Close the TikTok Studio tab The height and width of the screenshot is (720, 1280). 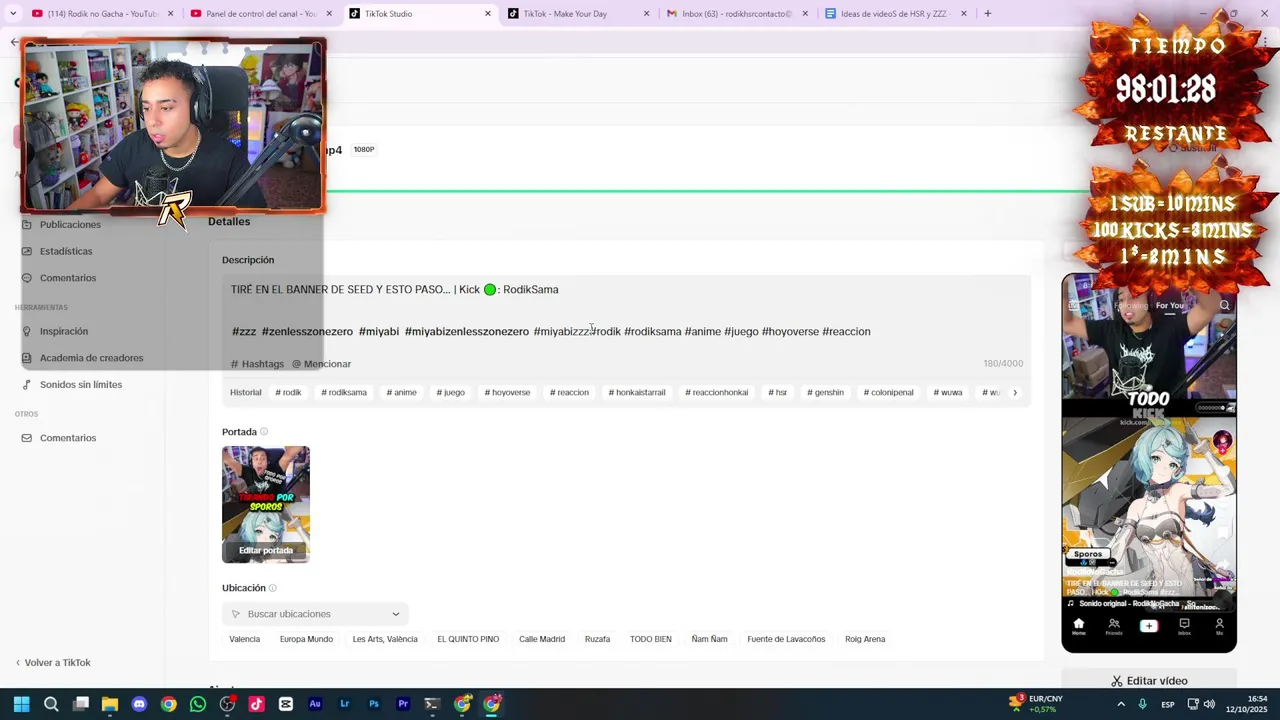pyautogui.click(x=488, y=14)
